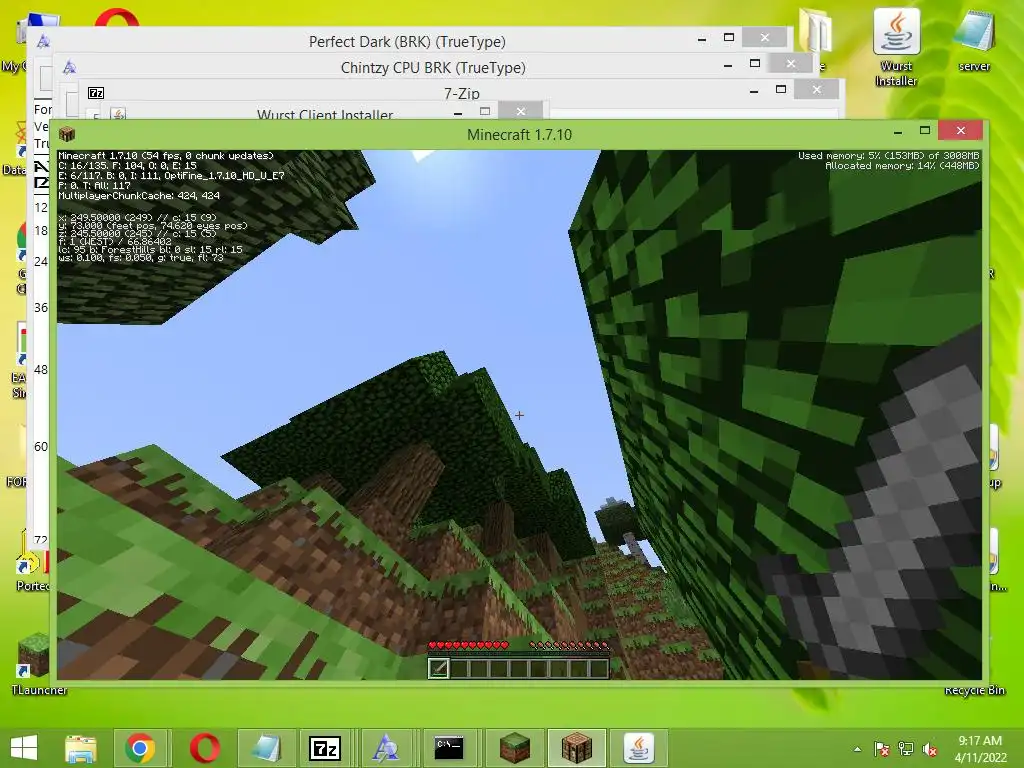Close the Minecraft 1.7.10 window

click(961, 131)
